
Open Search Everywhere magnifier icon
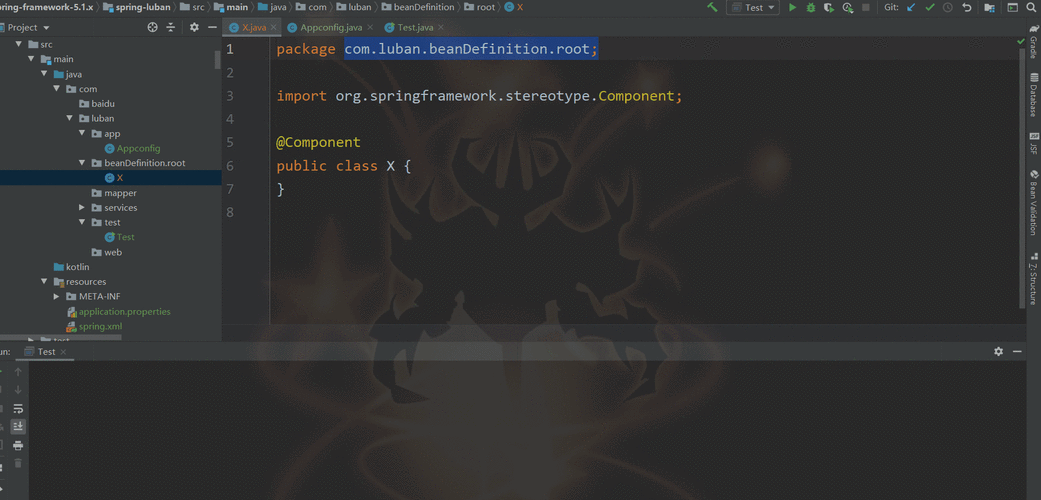coord(1031,8)
